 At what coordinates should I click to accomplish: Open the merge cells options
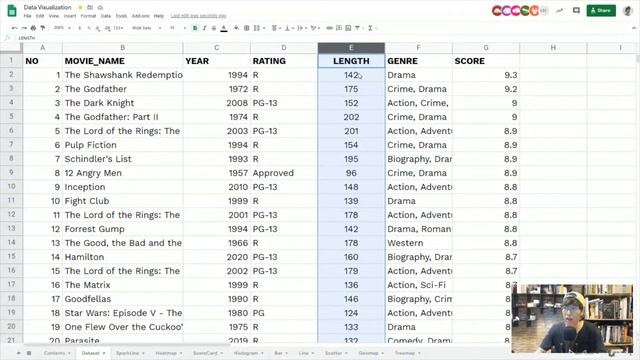(259, 28)
